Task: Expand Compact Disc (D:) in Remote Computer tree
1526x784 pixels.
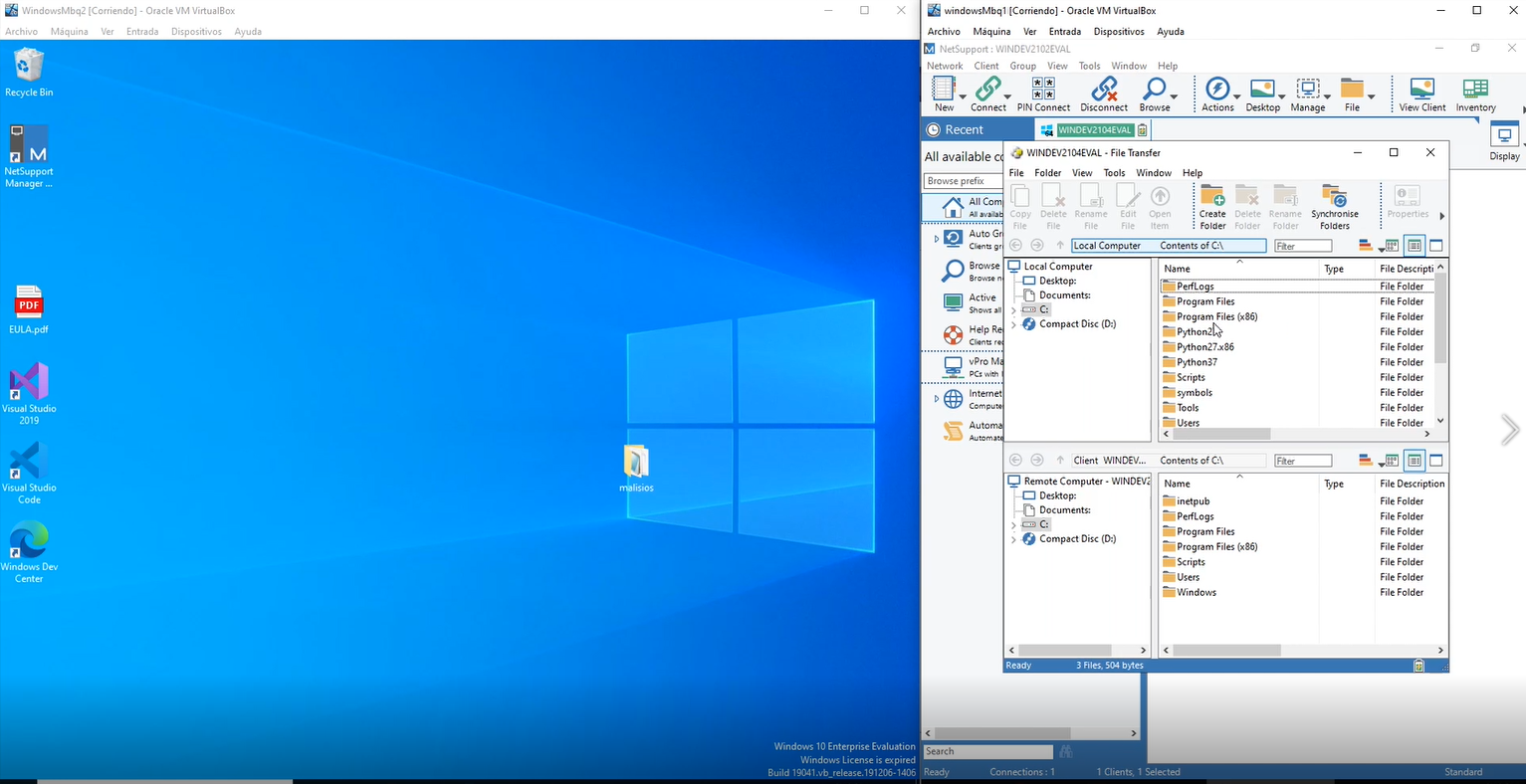Action: (1013, 539)
